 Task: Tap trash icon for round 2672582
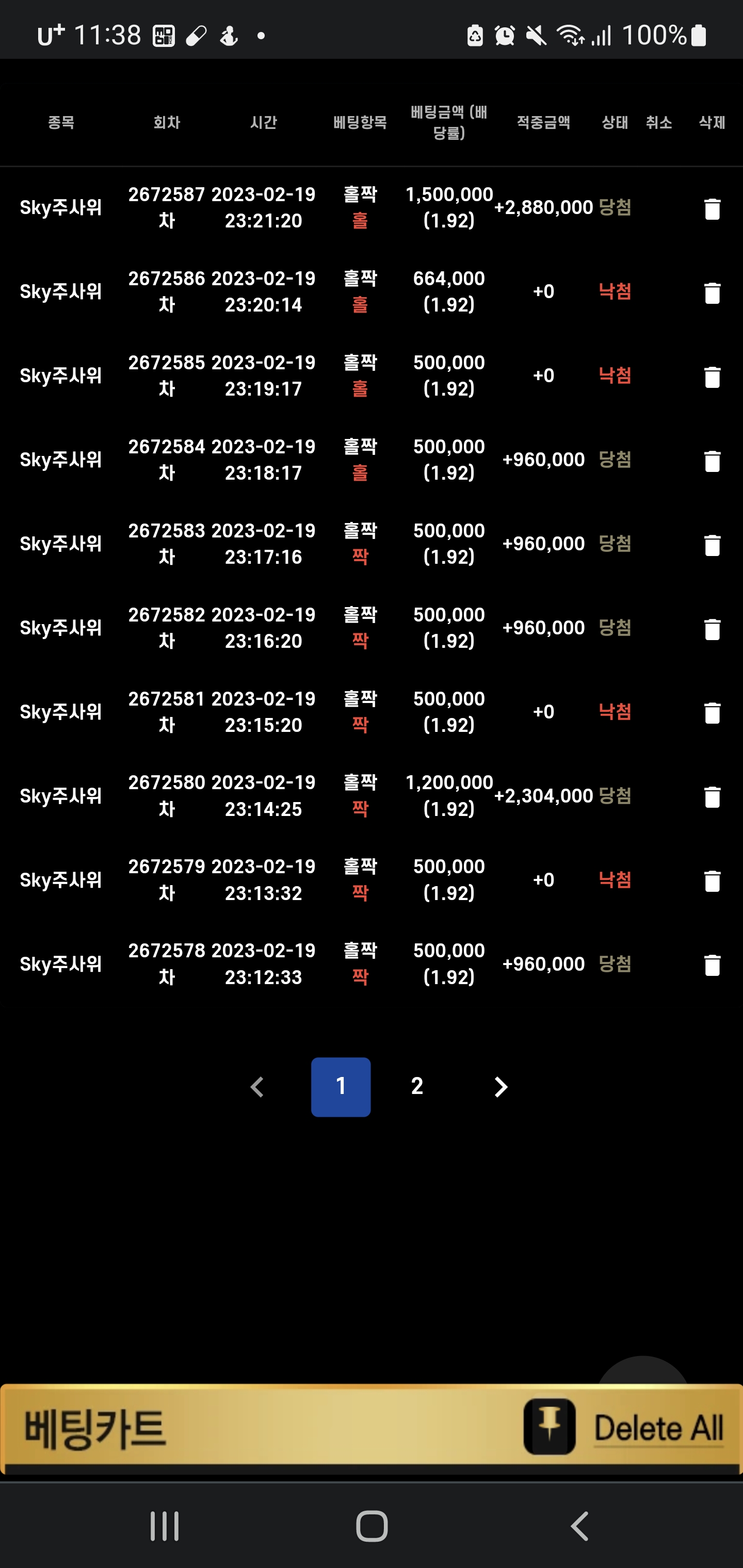712,629
